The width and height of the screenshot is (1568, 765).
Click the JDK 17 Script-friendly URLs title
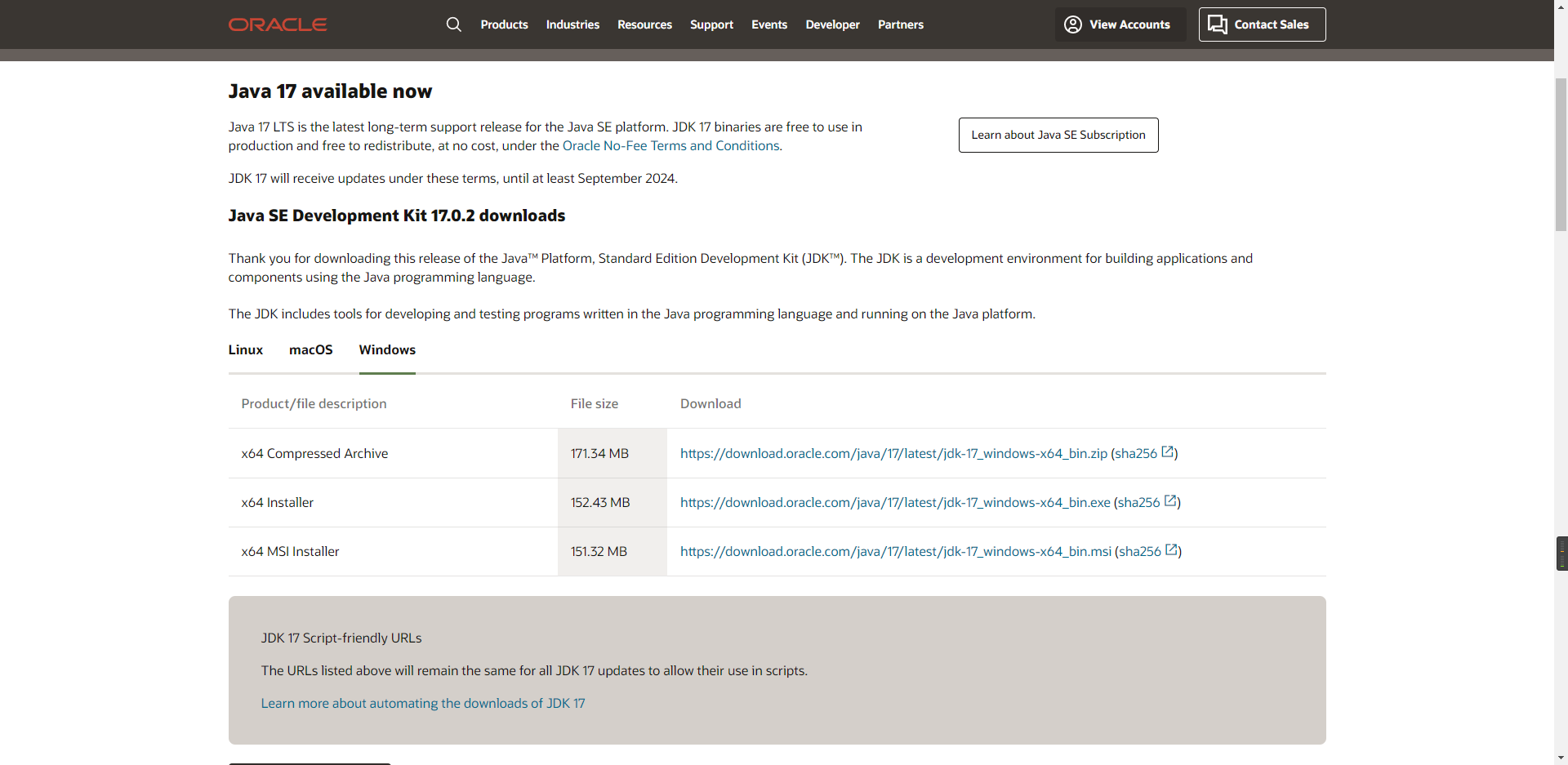pyautogui.click(x=341, y=638)
